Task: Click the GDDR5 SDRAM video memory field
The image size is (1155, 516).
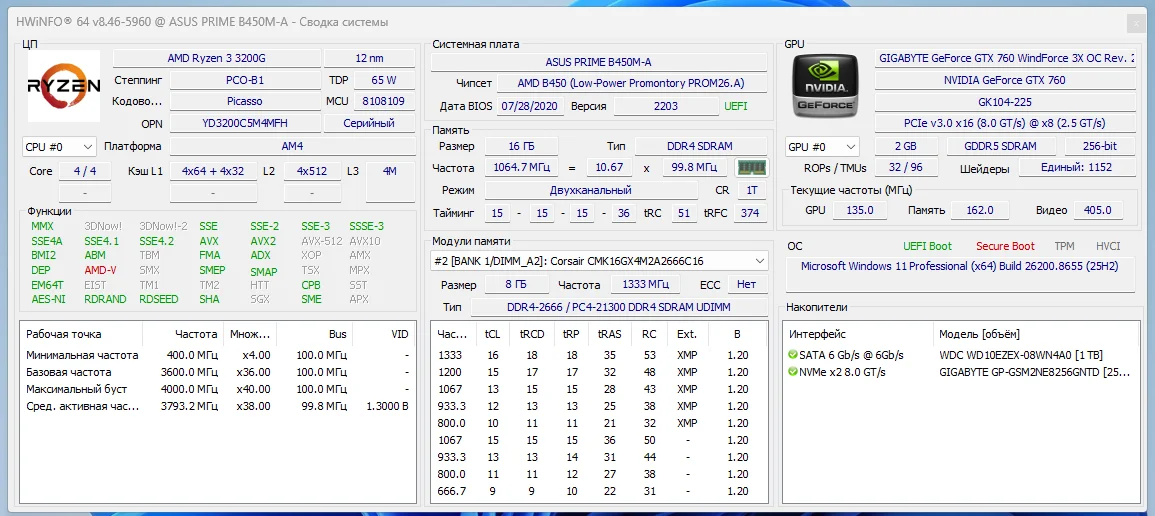Action: click(1000, 146)
